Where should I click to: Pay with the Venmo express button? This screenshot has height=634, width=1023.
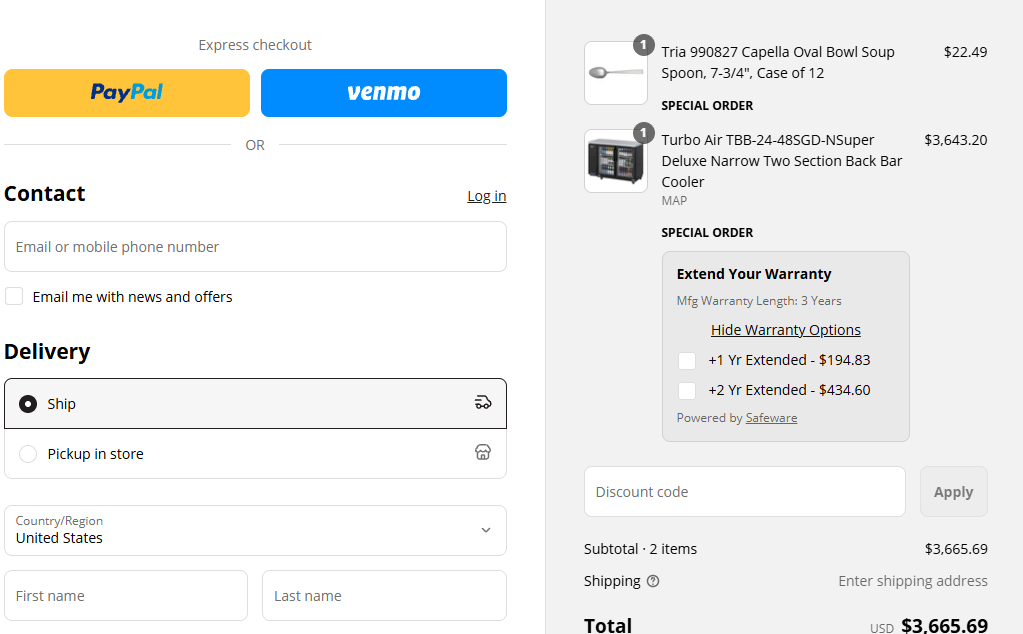(384, 93)
